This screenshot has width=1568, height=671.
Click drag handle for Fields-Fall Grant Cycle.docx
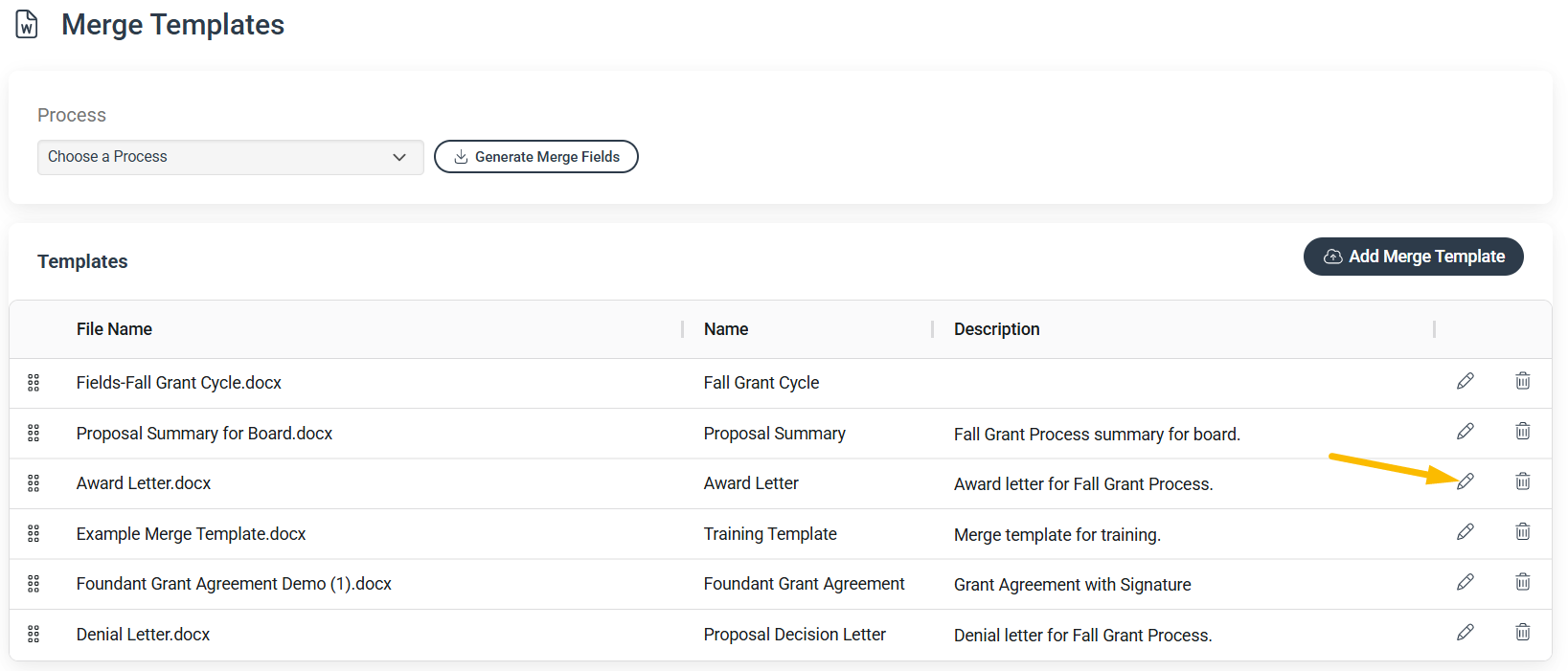coord(34,383)
